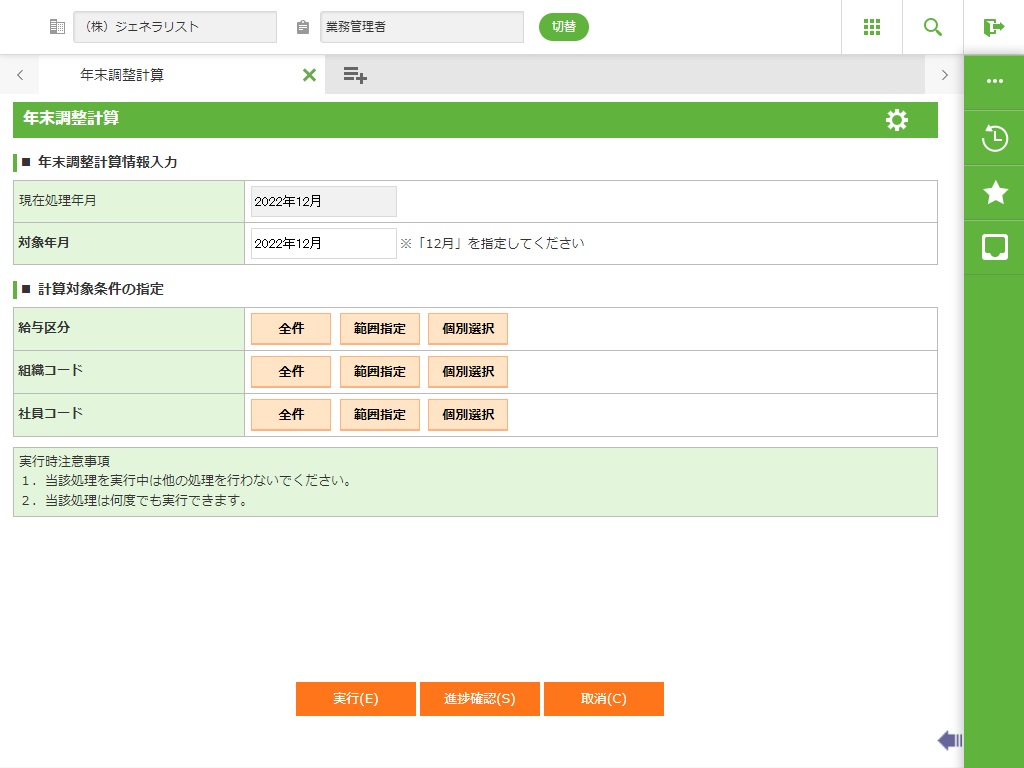
Task: Click the add new tab icon
Action: [355, 75]
